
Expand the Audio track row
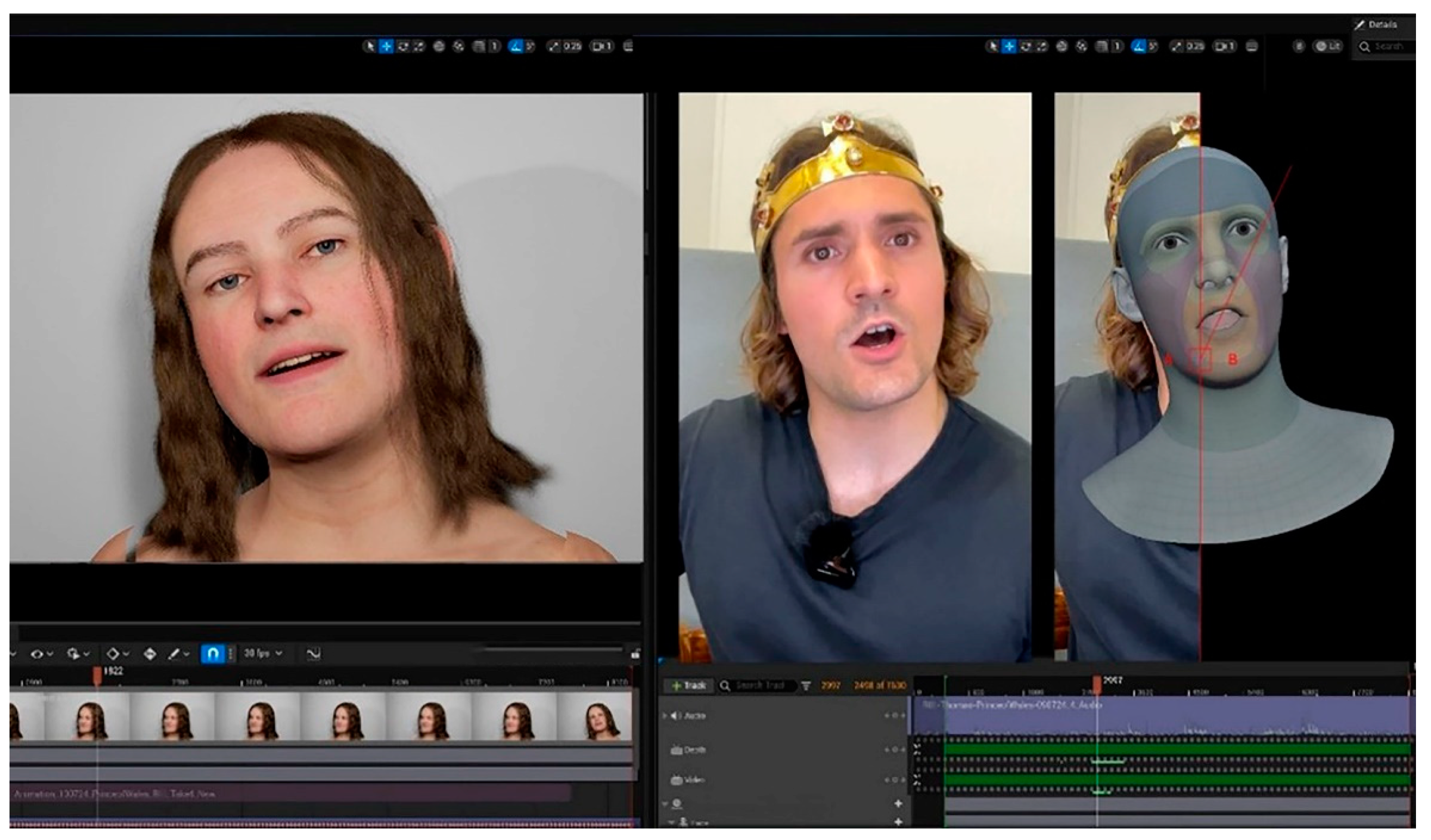[x=664, y=716]
